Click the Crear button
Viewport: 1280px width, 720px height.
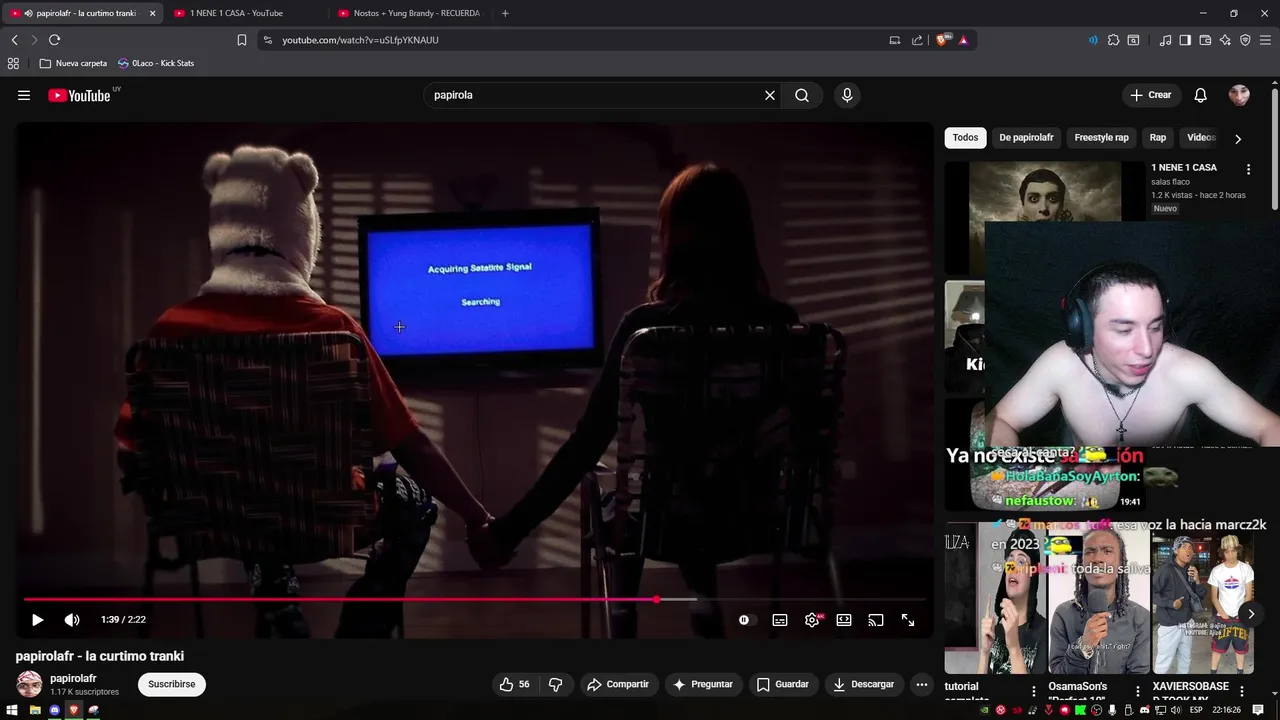pyautogui.click(x=1150, y=95)
